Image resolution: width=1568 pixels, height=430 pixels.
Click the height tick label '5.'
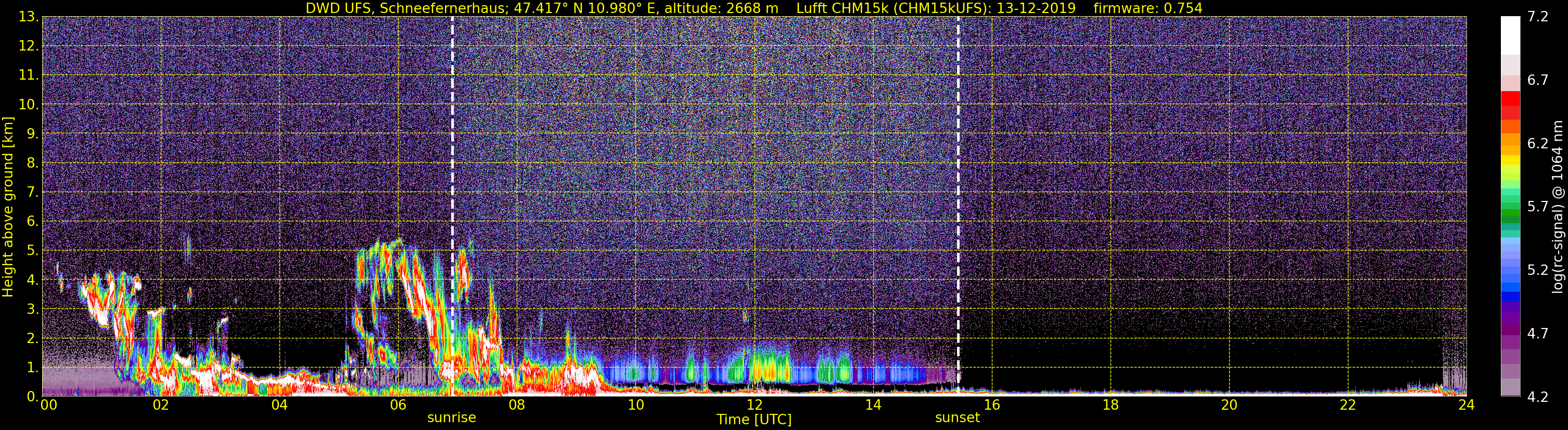pos(33,250)
